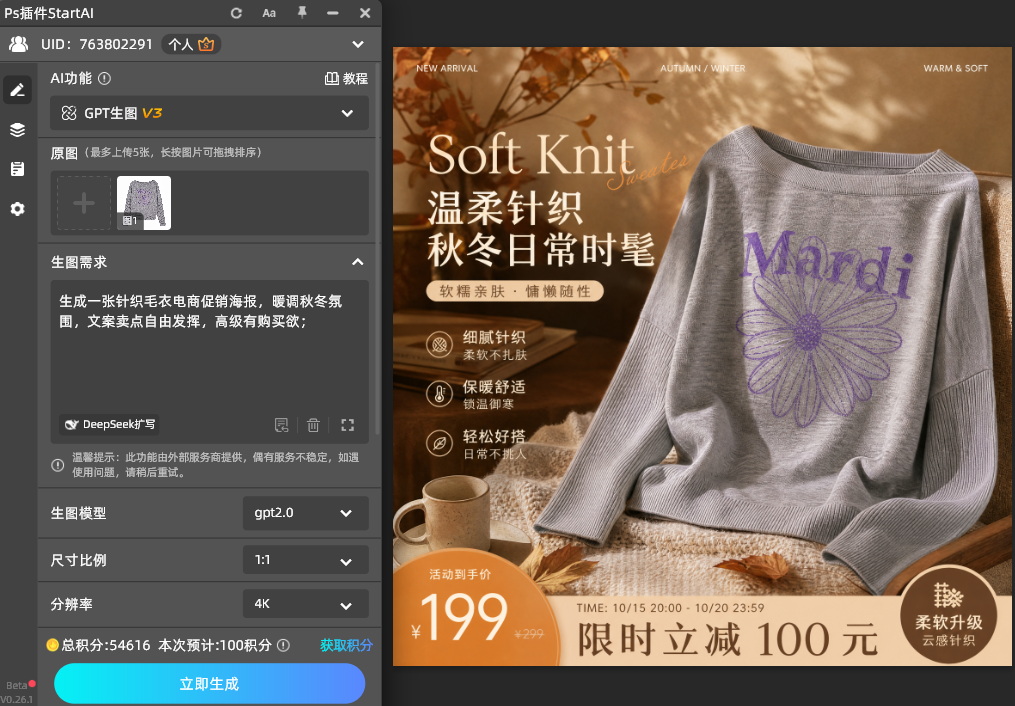This screenshot has width=1015, height=706.
Task: Click the info icon beside AI功能
Action: [104, 78]
